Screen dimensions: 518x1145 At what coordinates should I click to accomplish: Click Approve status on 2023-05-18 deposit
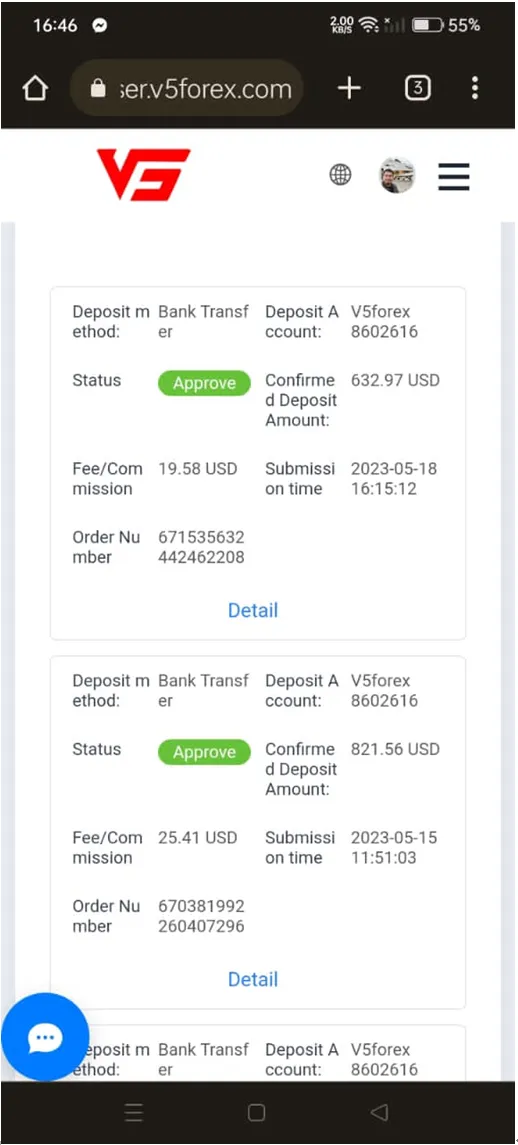pyautogui.click(x=204, y=383)
